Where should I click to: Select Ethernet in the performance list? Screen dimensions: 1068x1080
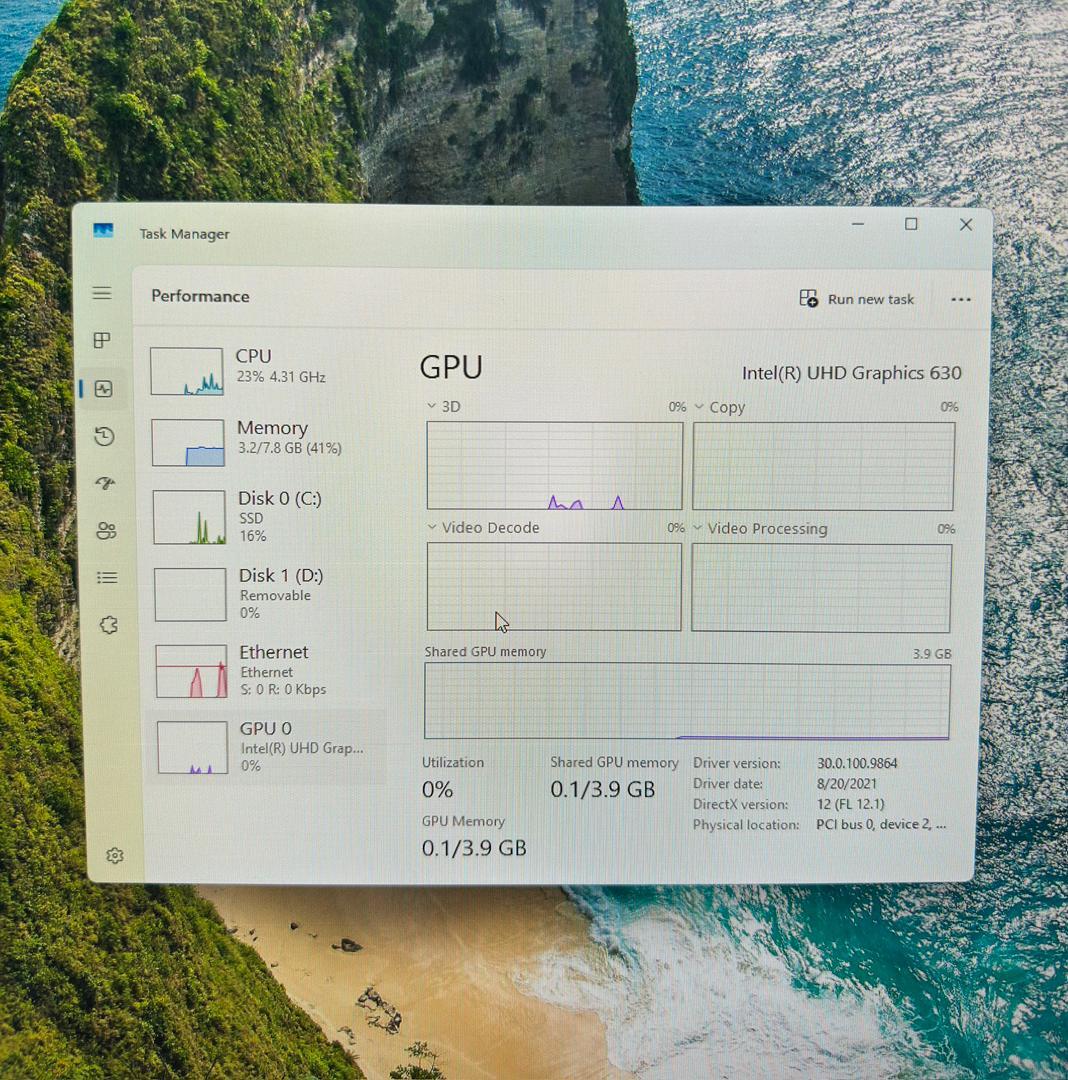pos(265,670)
